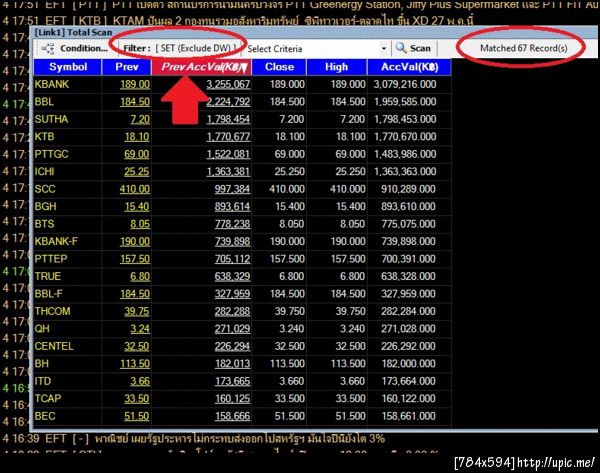Click ICHI Close value 25.250
600x473 pixels.
tap(290, 171)
